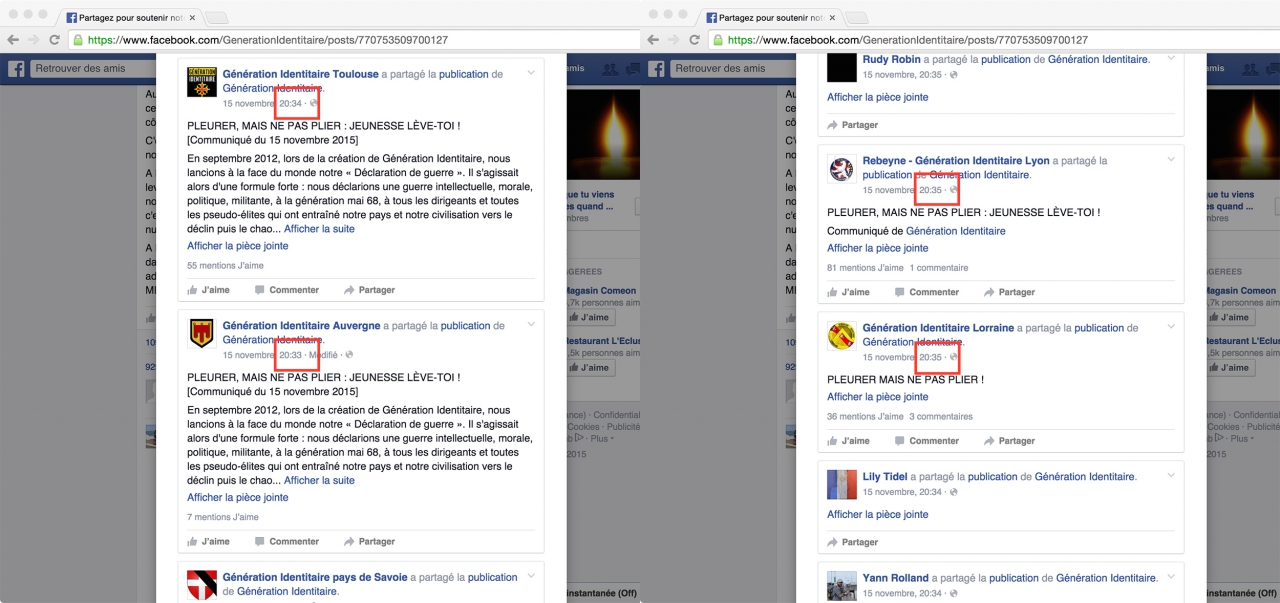Like the Auvergne post with J'aime

pos(208,541)
